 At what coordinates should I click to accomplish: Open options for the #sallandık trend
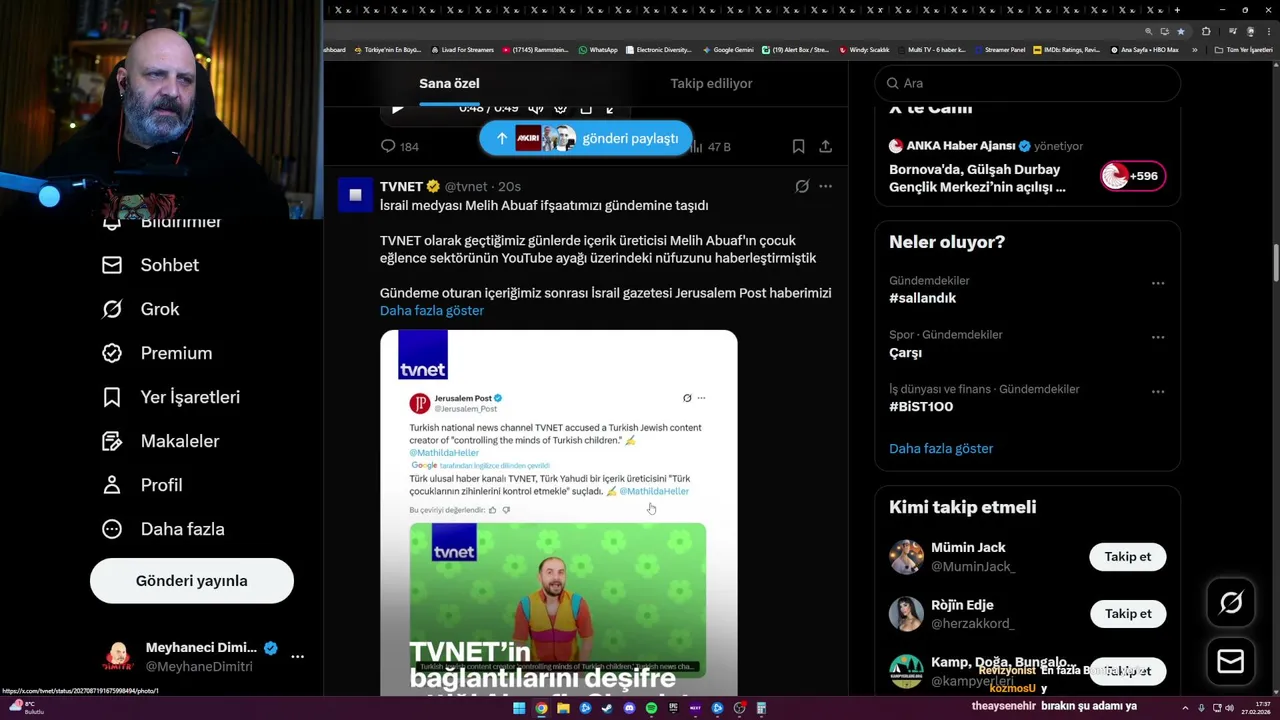pos(1158,283)
